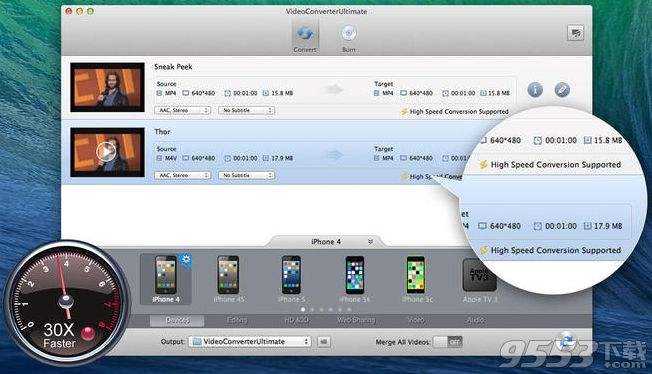
Task: Open the edit tool for Sneak Peek
Action: pos(562,89)
